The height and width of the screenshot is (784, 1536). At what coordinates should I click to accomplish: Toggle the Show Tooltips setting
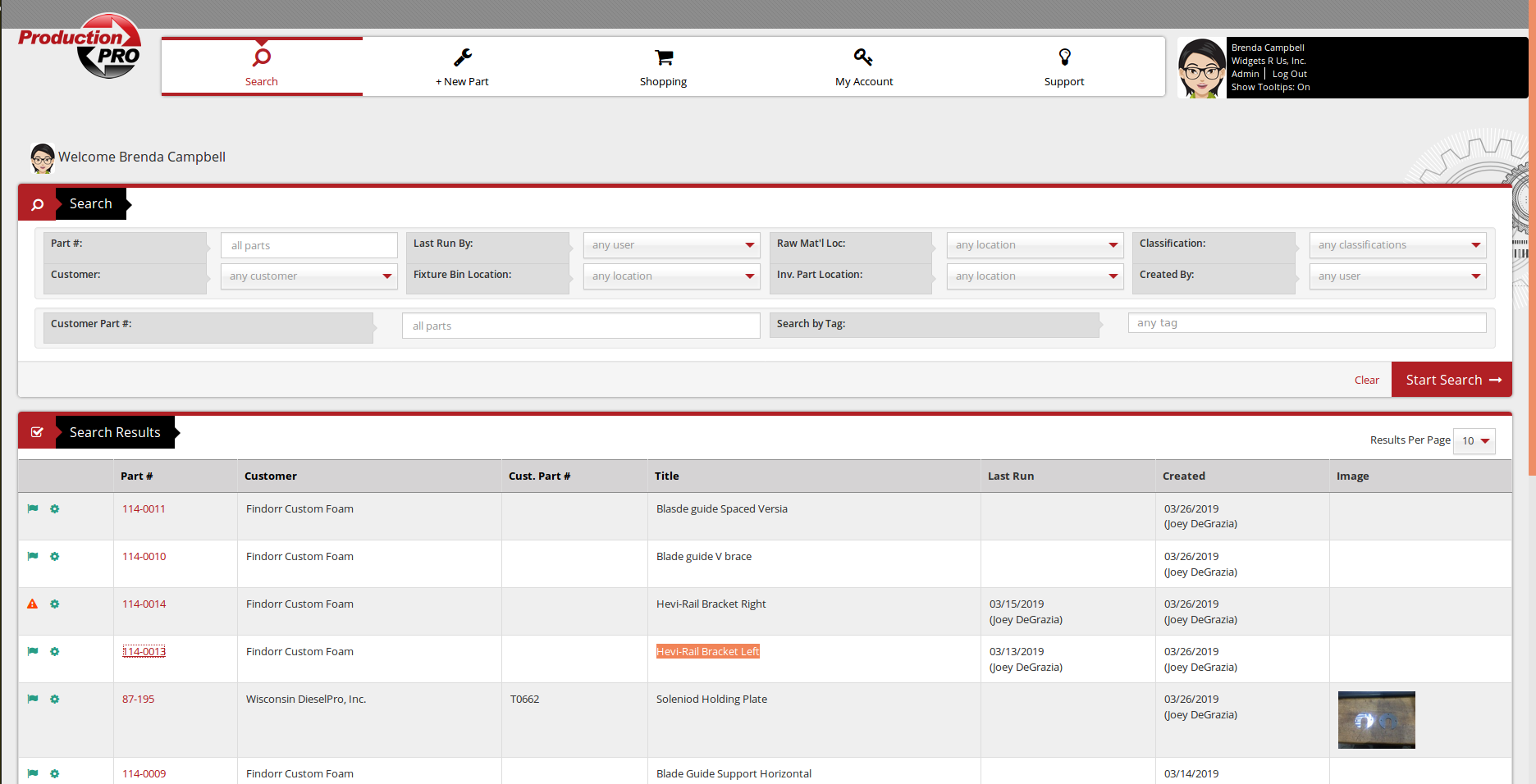1270,87
